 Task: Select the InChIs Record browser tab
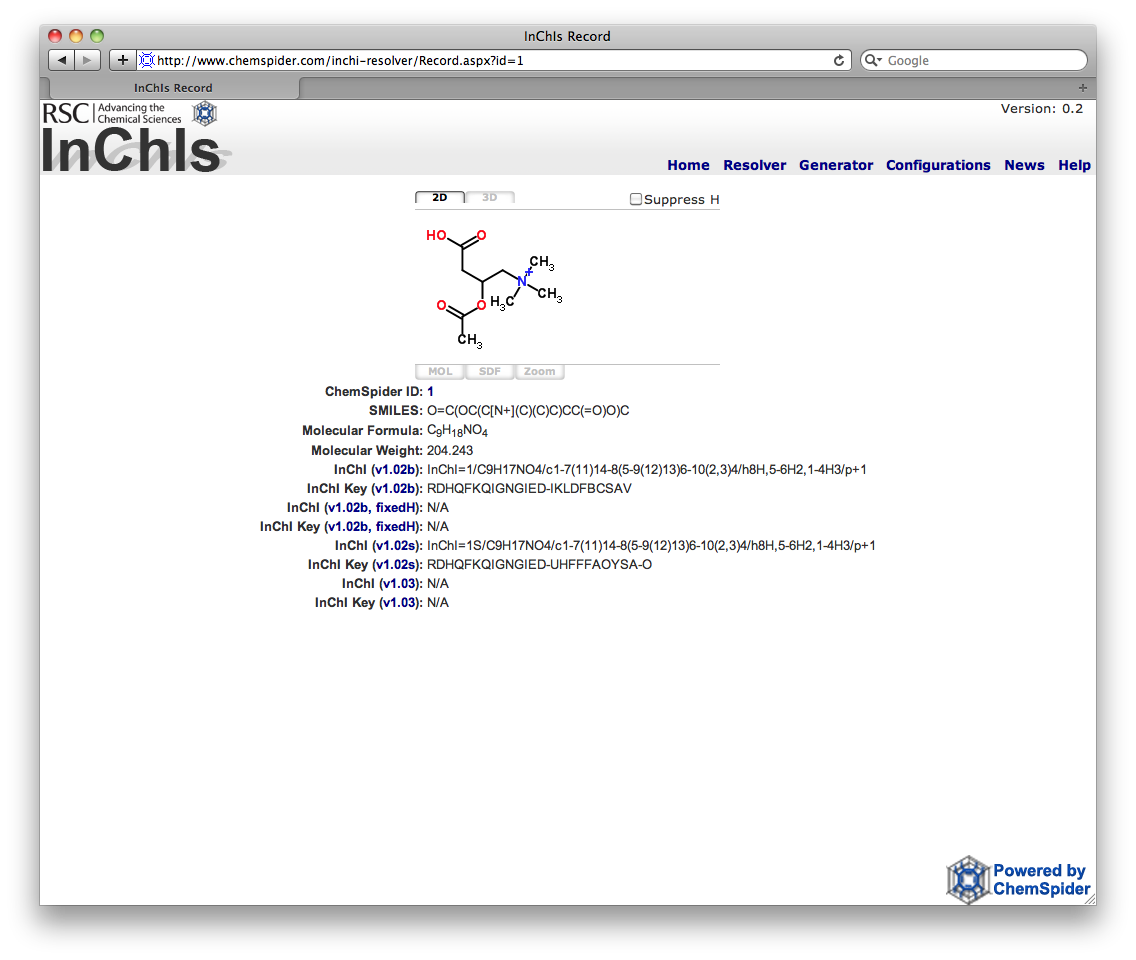click(x=173, y=88)
